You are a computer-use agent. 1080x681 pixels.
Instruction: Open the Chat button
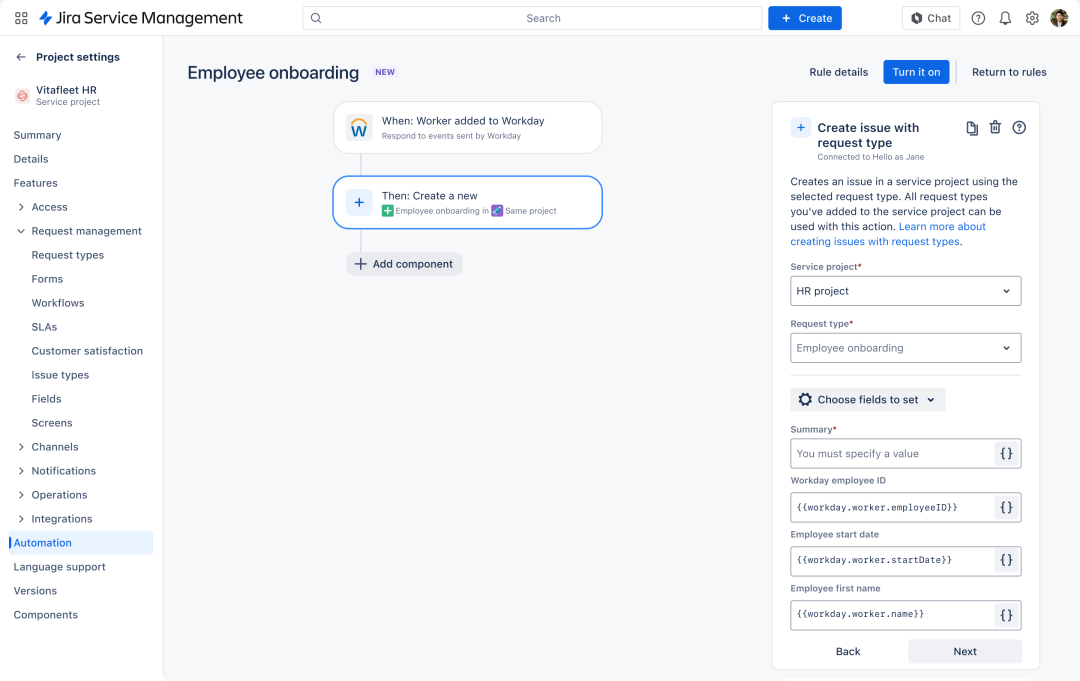click(931, 19)
